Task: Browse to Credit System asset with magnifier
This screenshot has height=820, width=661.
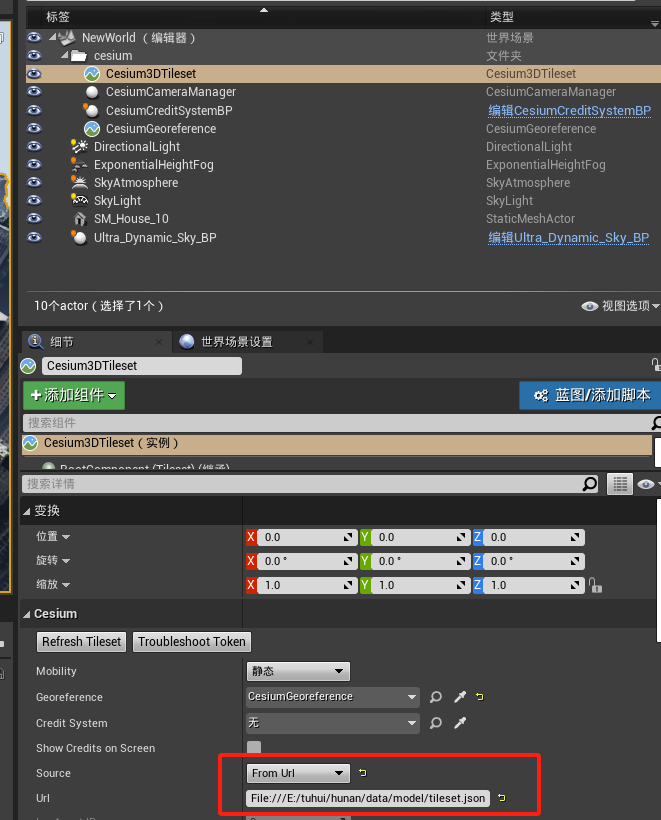Action: tap(436, 723)
